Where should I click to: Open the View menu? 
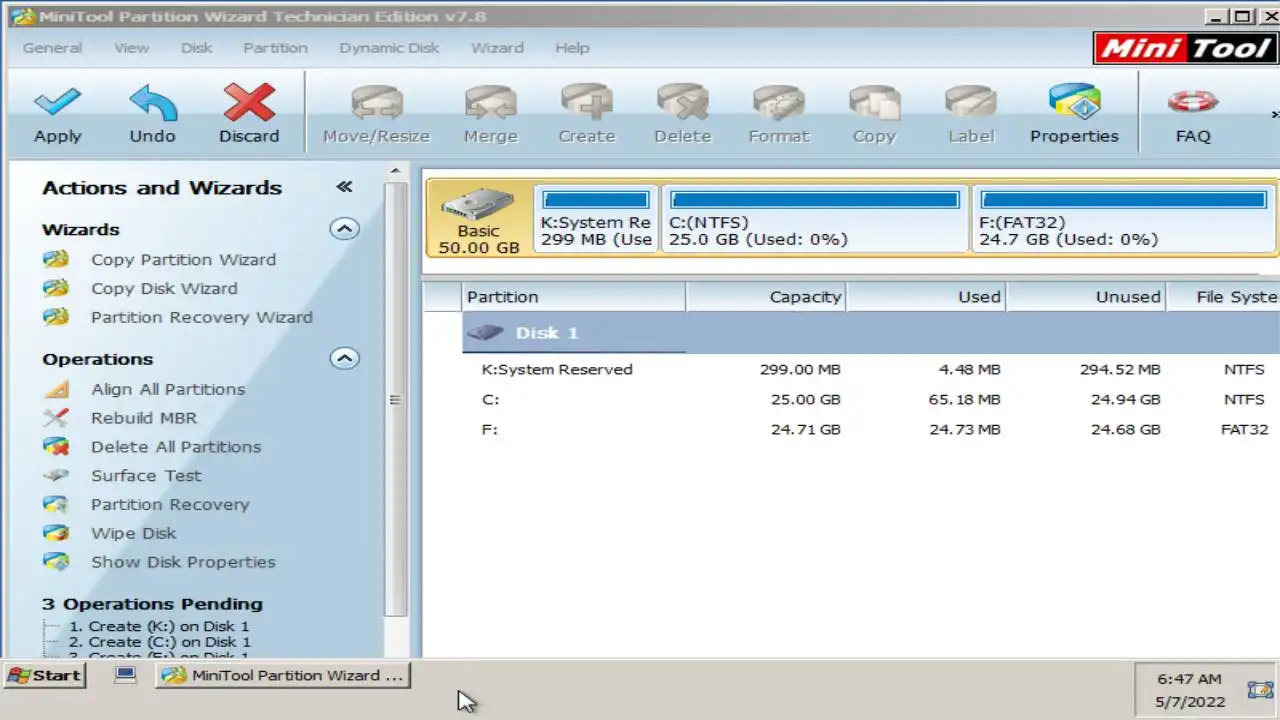[x=131, y=48]
